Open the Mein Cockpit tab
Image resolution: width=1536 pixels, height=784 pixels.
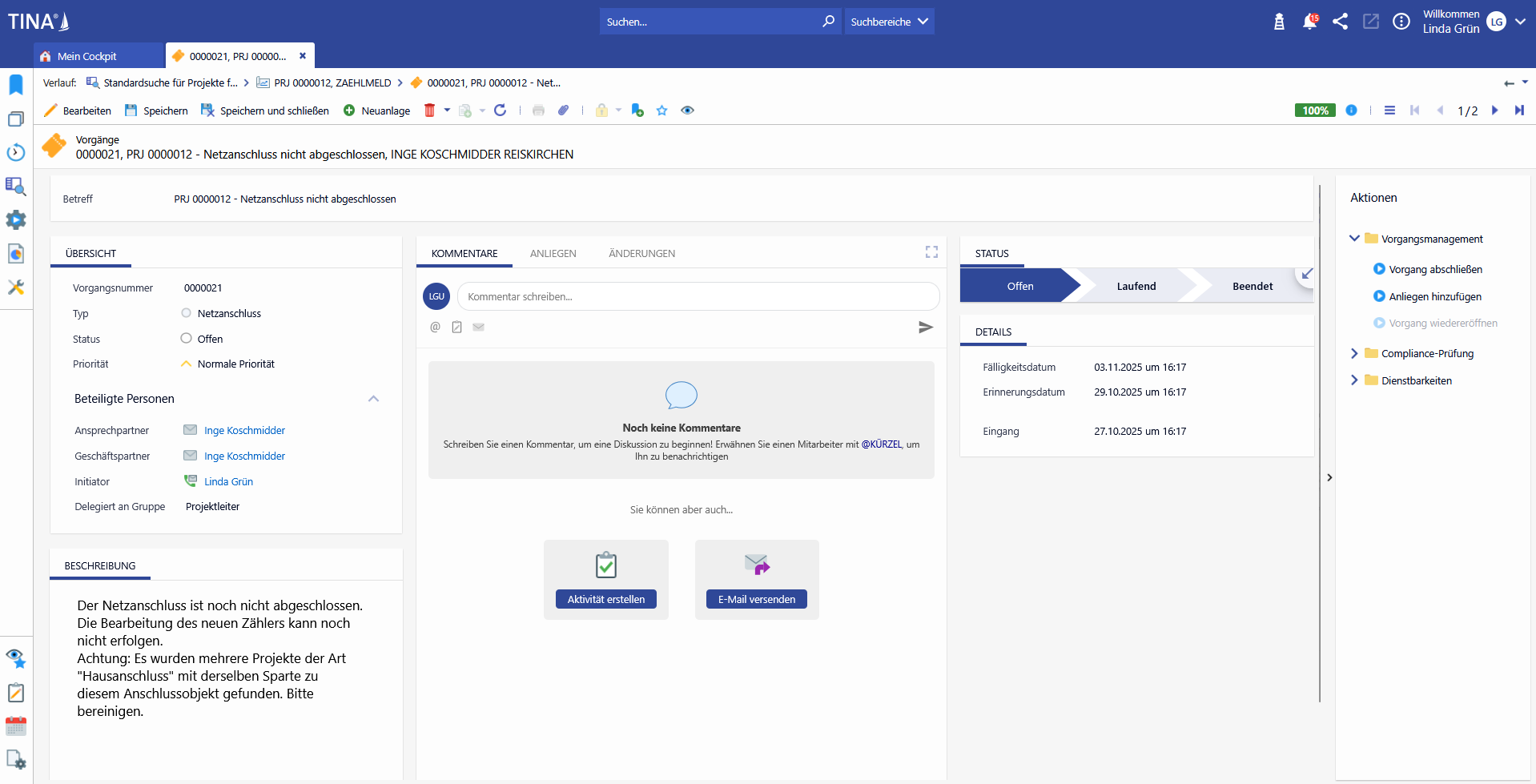click(87, 56)
